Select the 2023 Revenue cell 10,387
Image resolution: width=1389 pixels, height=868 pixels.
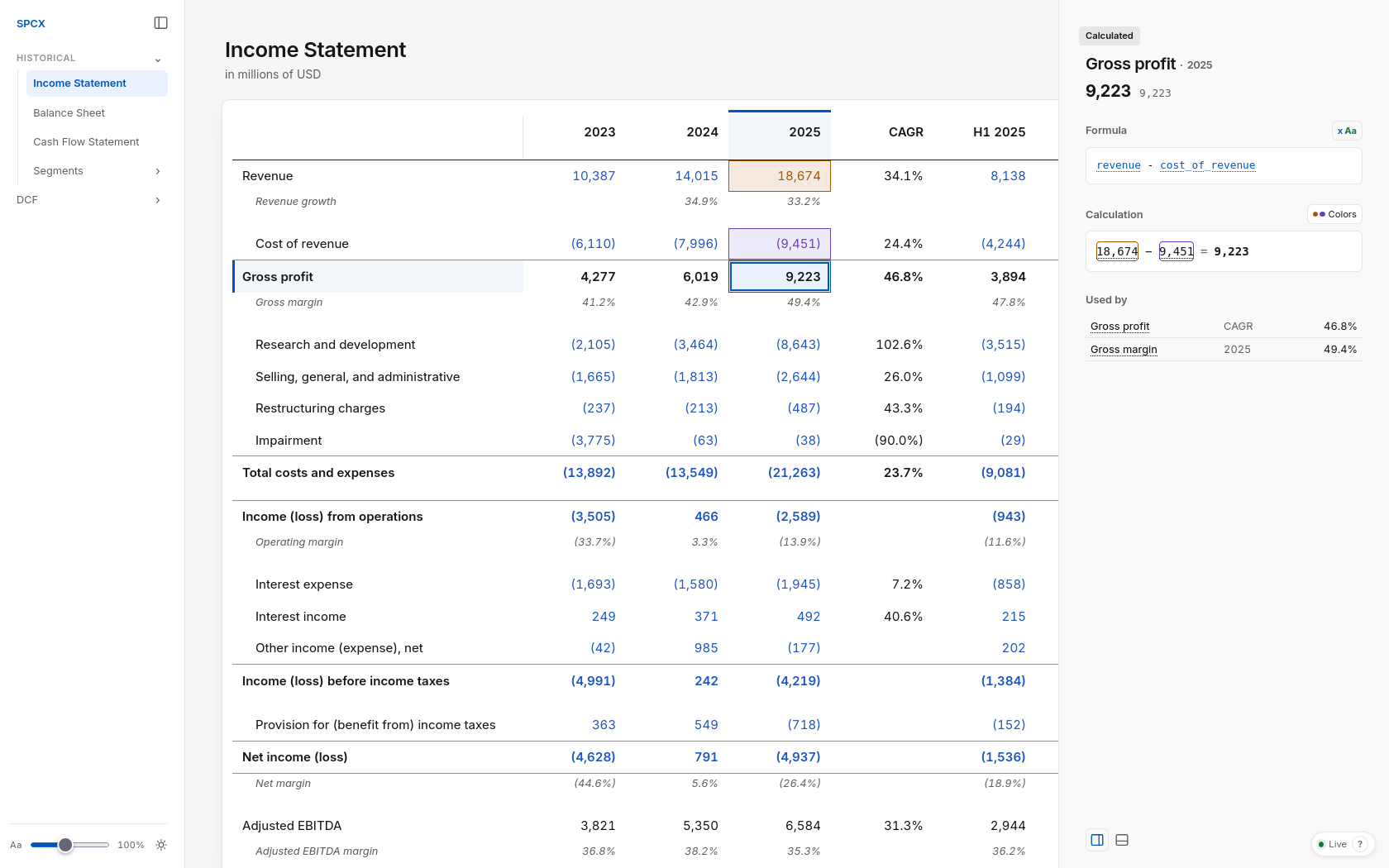pos(594,176)
